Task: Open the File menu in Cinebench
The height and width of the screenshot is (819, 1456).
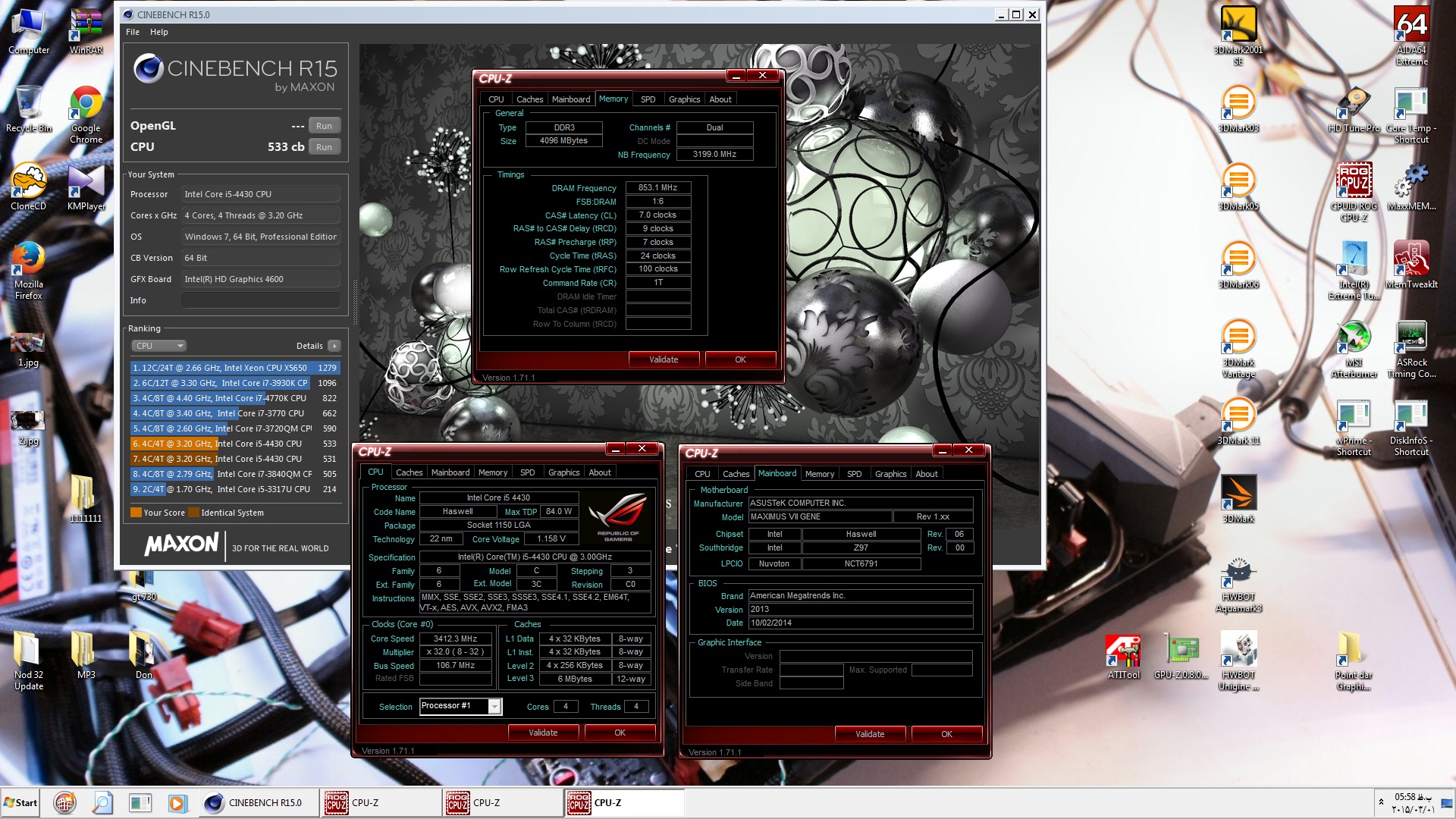Action: tap(133, 32)
